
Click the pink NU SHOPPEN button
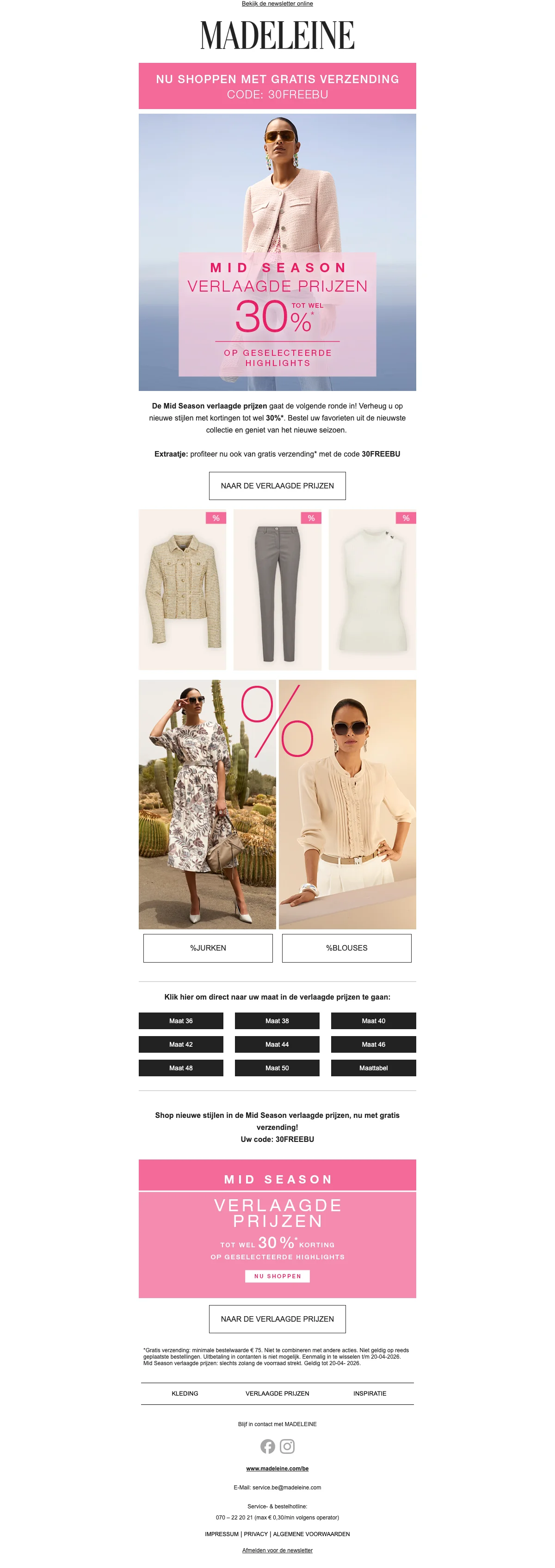pos(277,1276)
